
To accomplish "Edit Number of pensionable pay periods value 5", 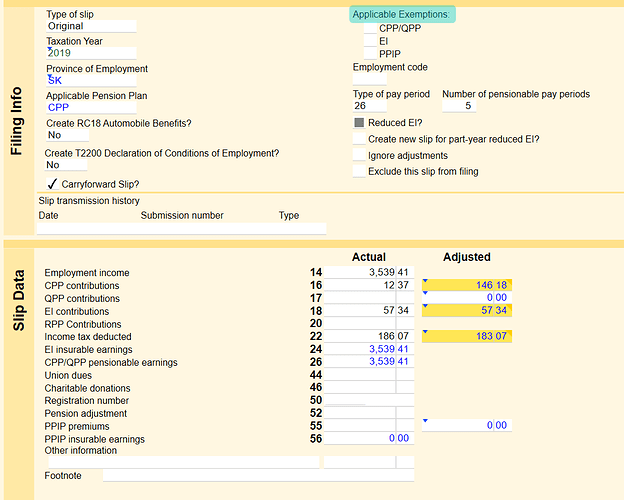I will tap(459, 106).
